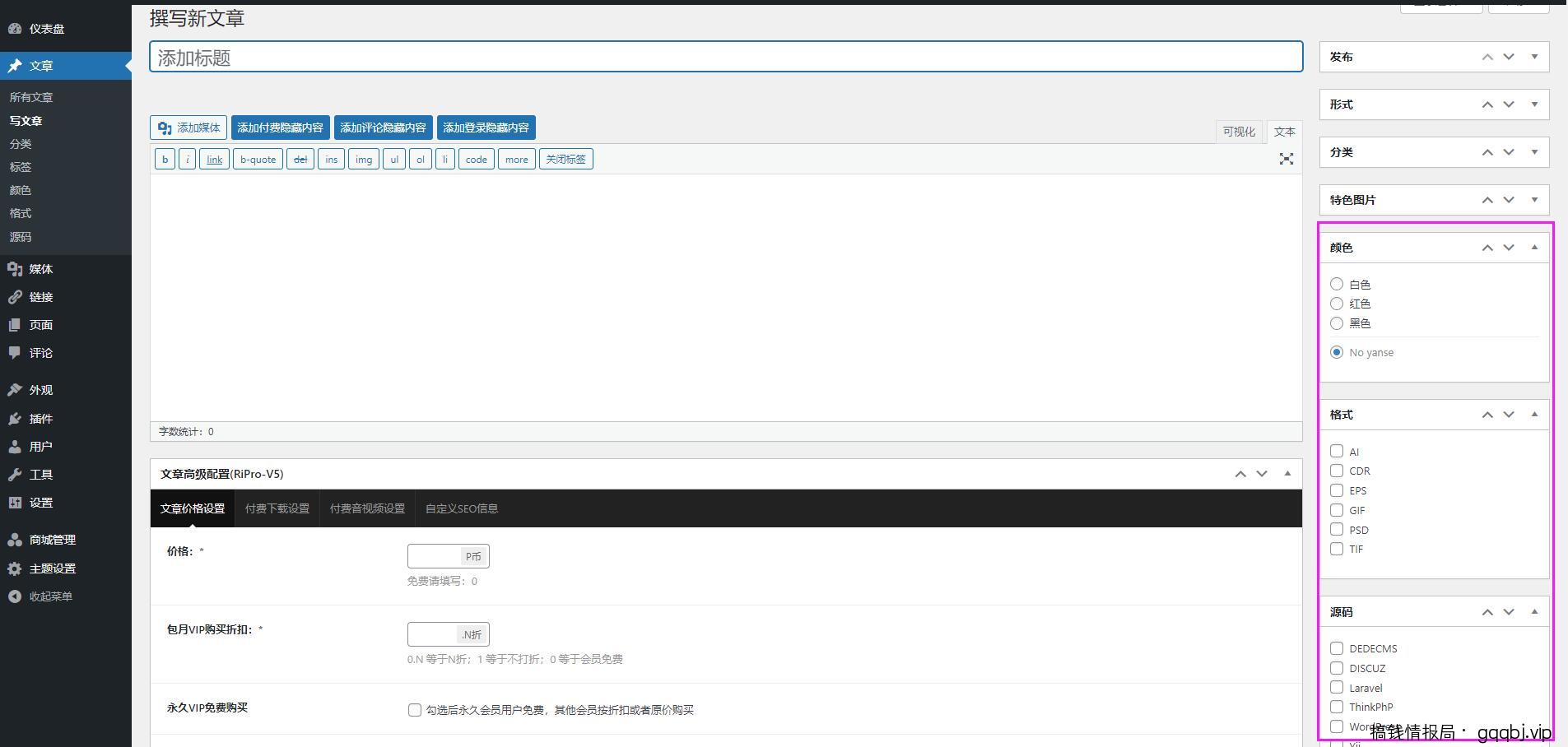1568x747 pixels.
Task: Switch to the 可视化 editor tab
Action: 1239,131
